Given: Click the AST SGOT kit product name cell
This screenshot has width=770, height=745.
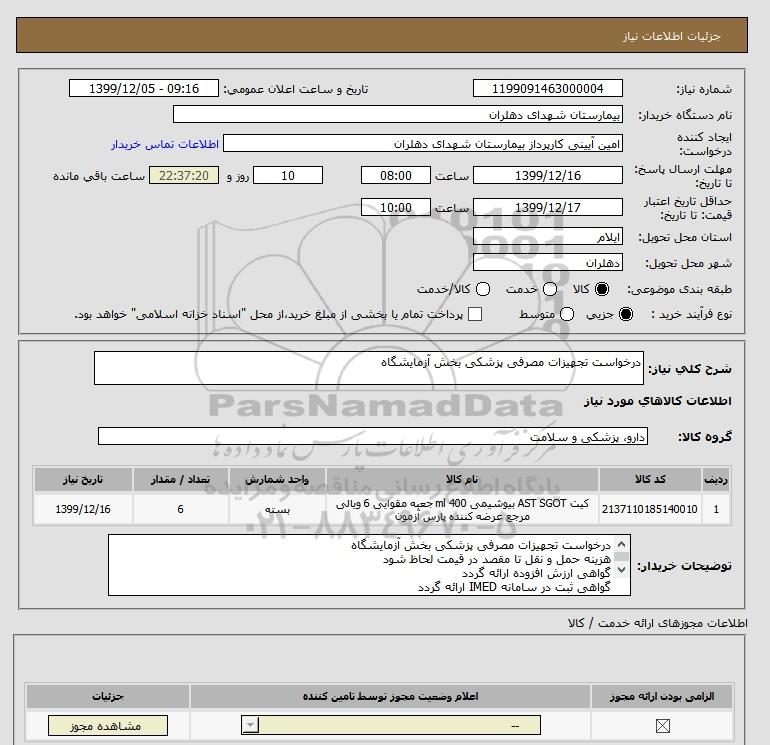Looking at the screenshot, I should (x=462, y=509).
